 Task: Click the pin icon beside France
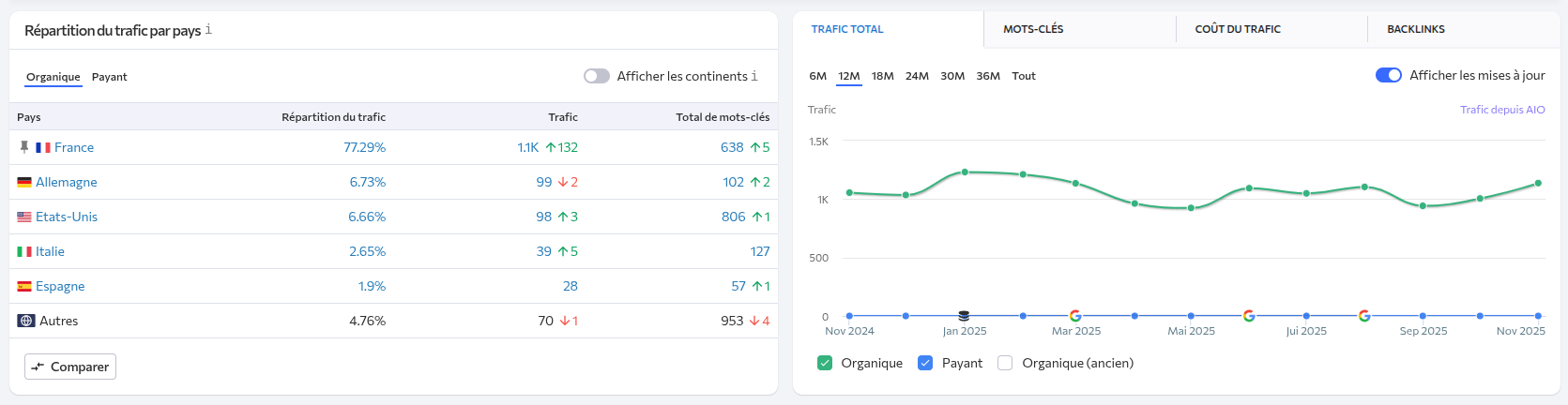(x=24, y=147)
